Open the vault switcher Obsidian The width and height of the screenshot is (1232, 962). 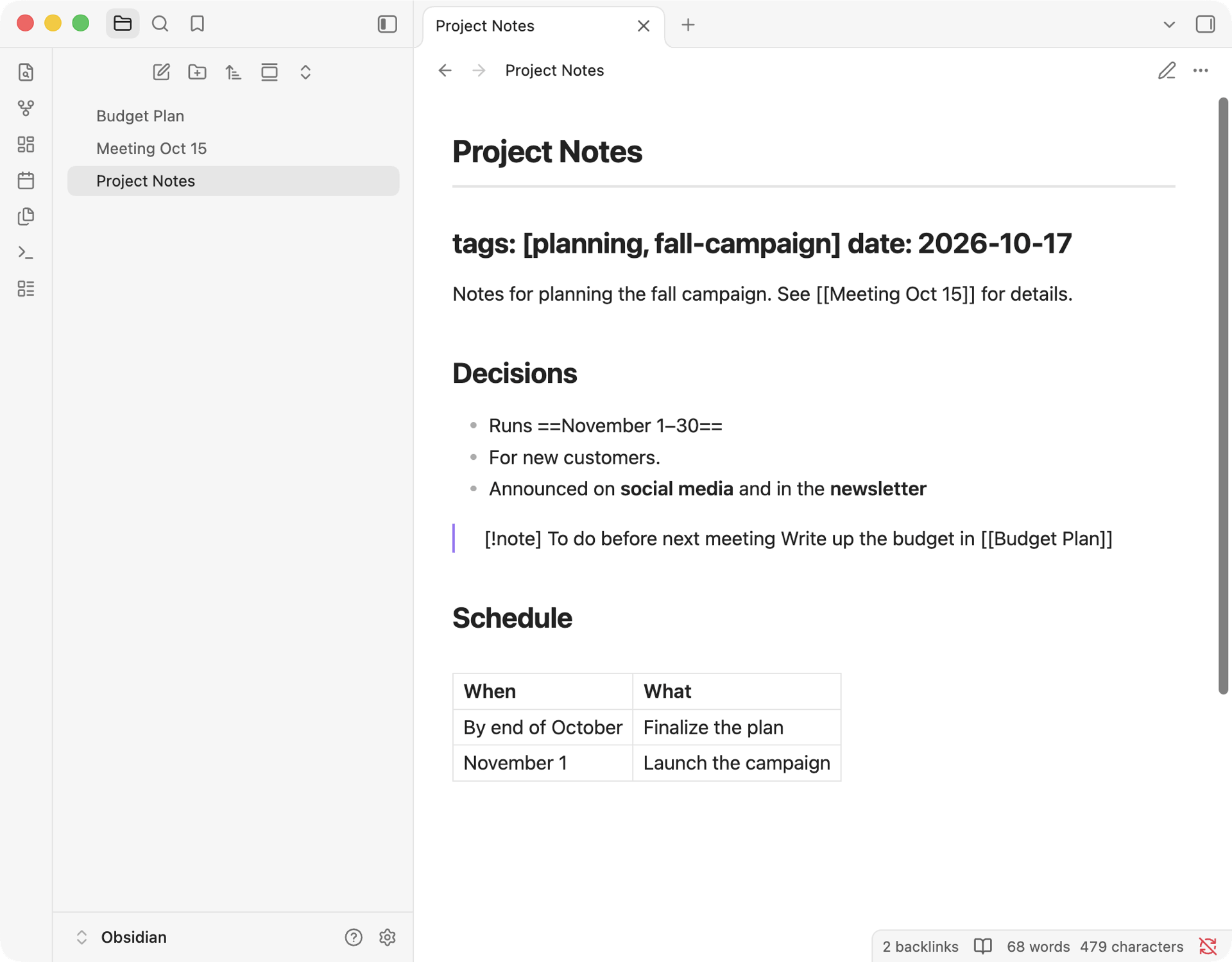coord(122,937)
